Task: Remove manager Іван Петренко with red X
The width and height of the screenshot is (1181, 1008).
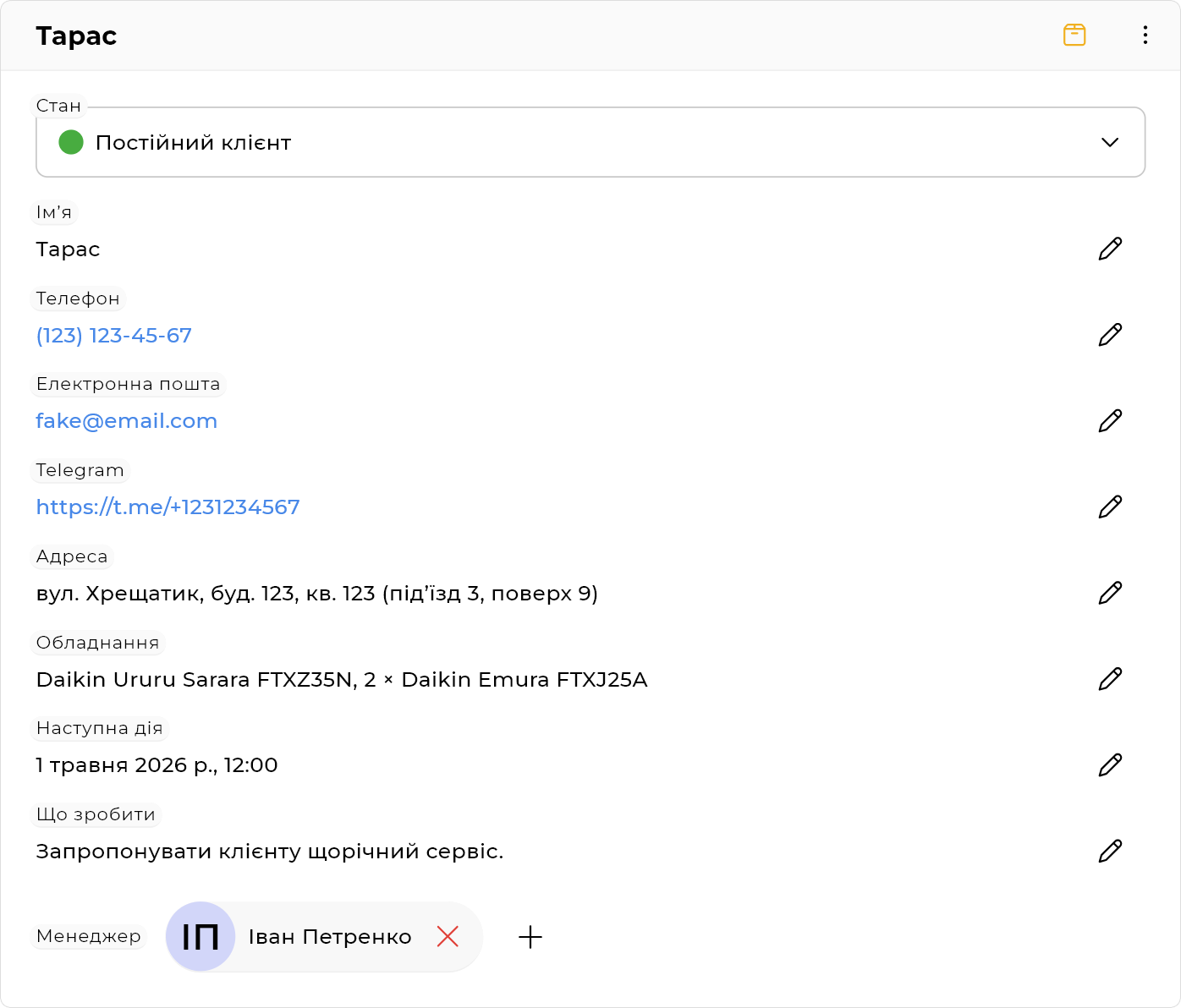Action: tap(448, 936)
